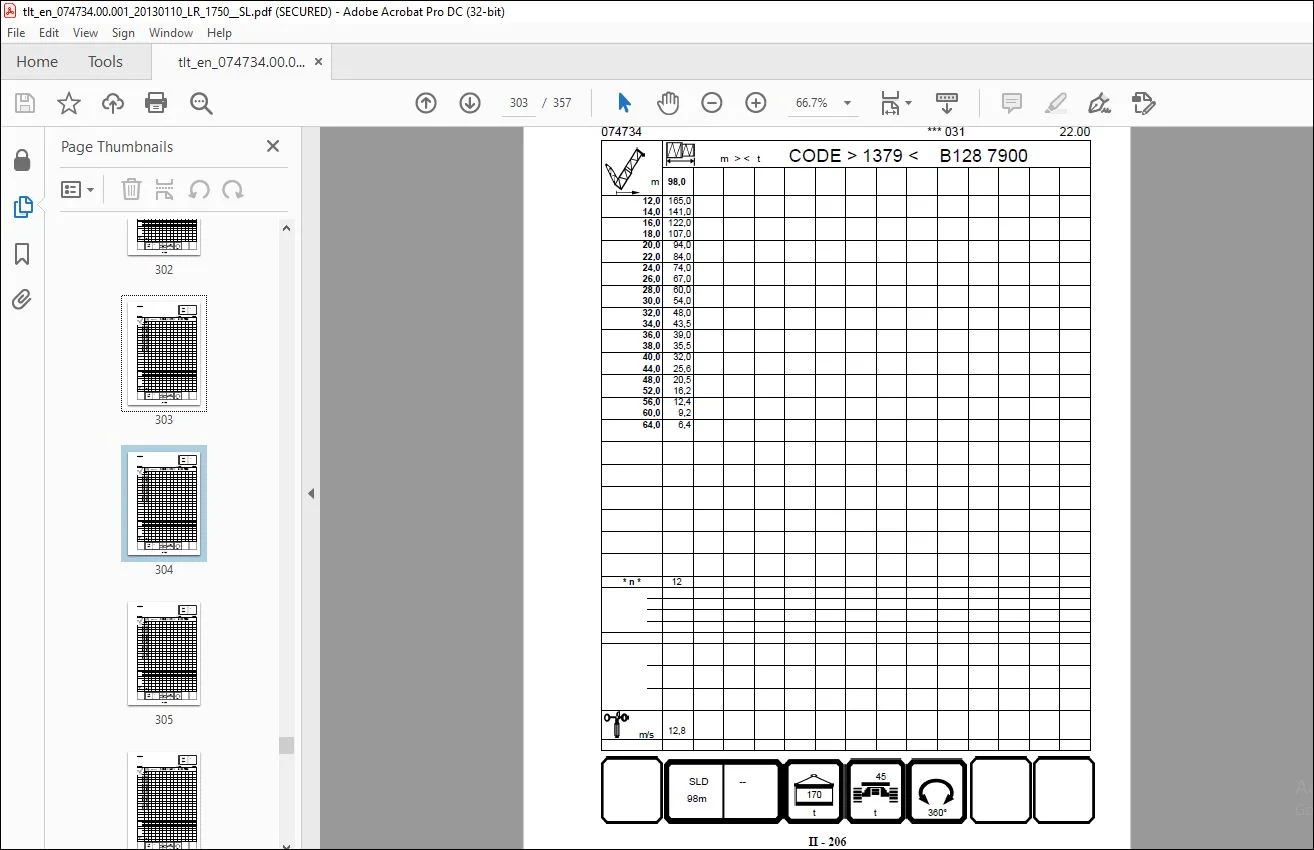The image size is (1314, 850).
Task: Click thumbnail scrollbar up arrow
Action: [287, 228]
